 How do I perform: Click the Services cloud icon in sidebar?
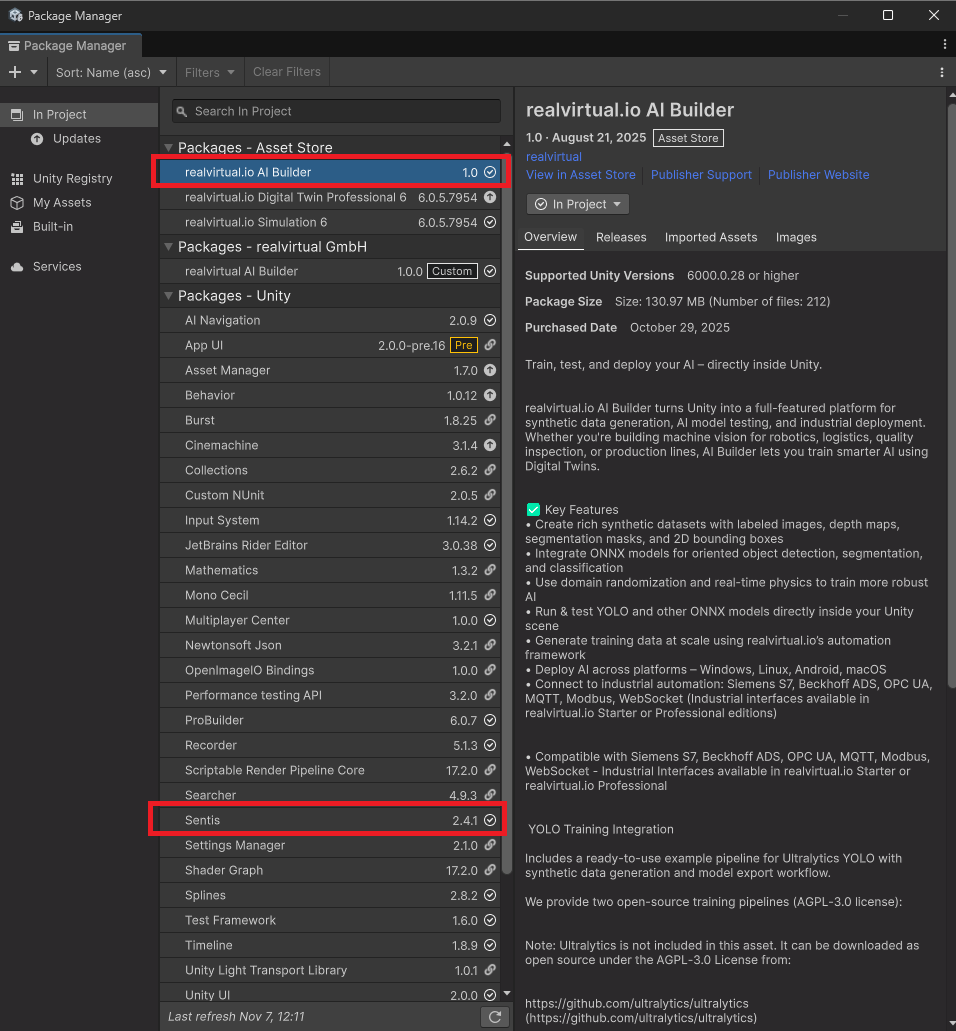(17, 267)
